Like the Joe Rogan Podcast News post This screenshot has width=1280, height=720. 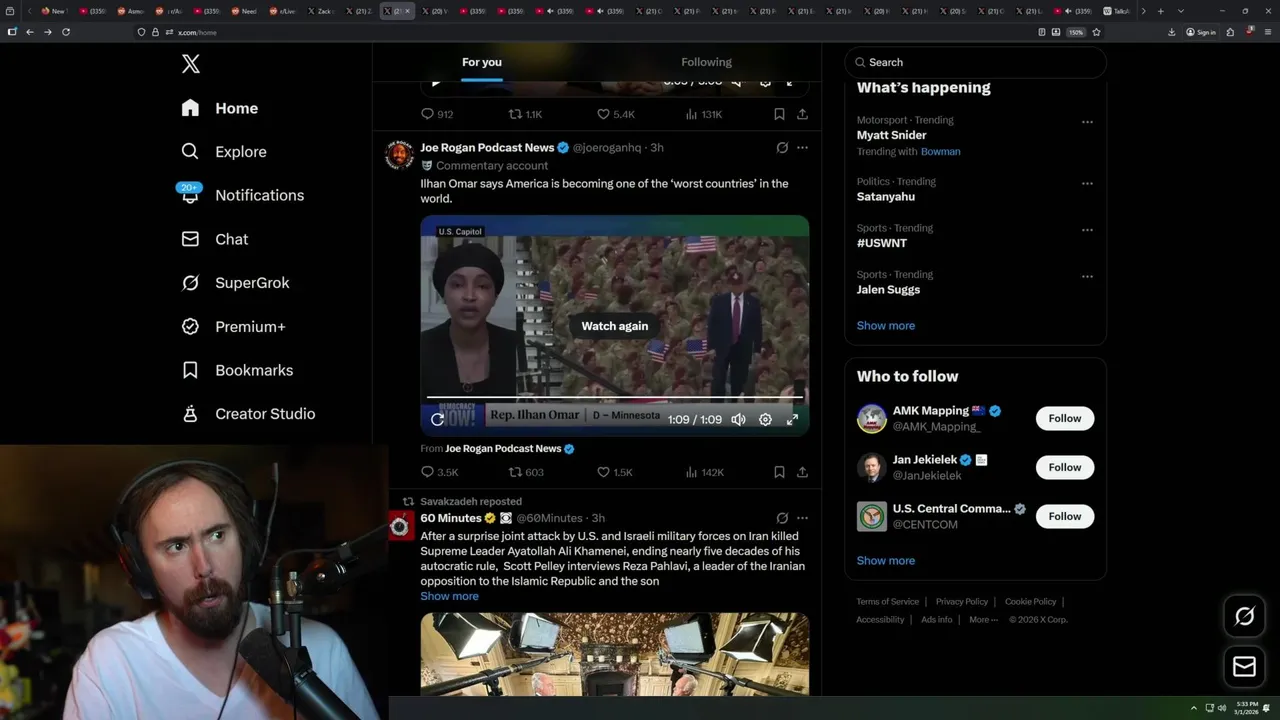click(x=614, y=472)
